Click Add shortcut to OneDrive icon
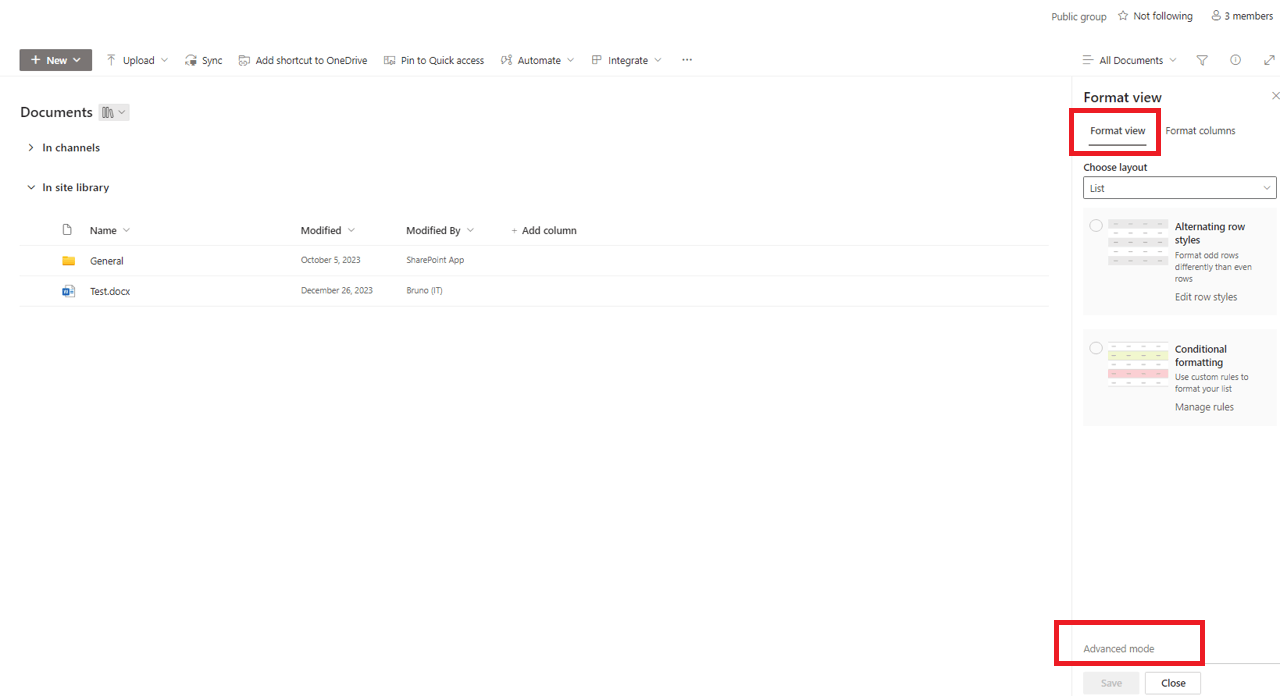 coord(244,60)
